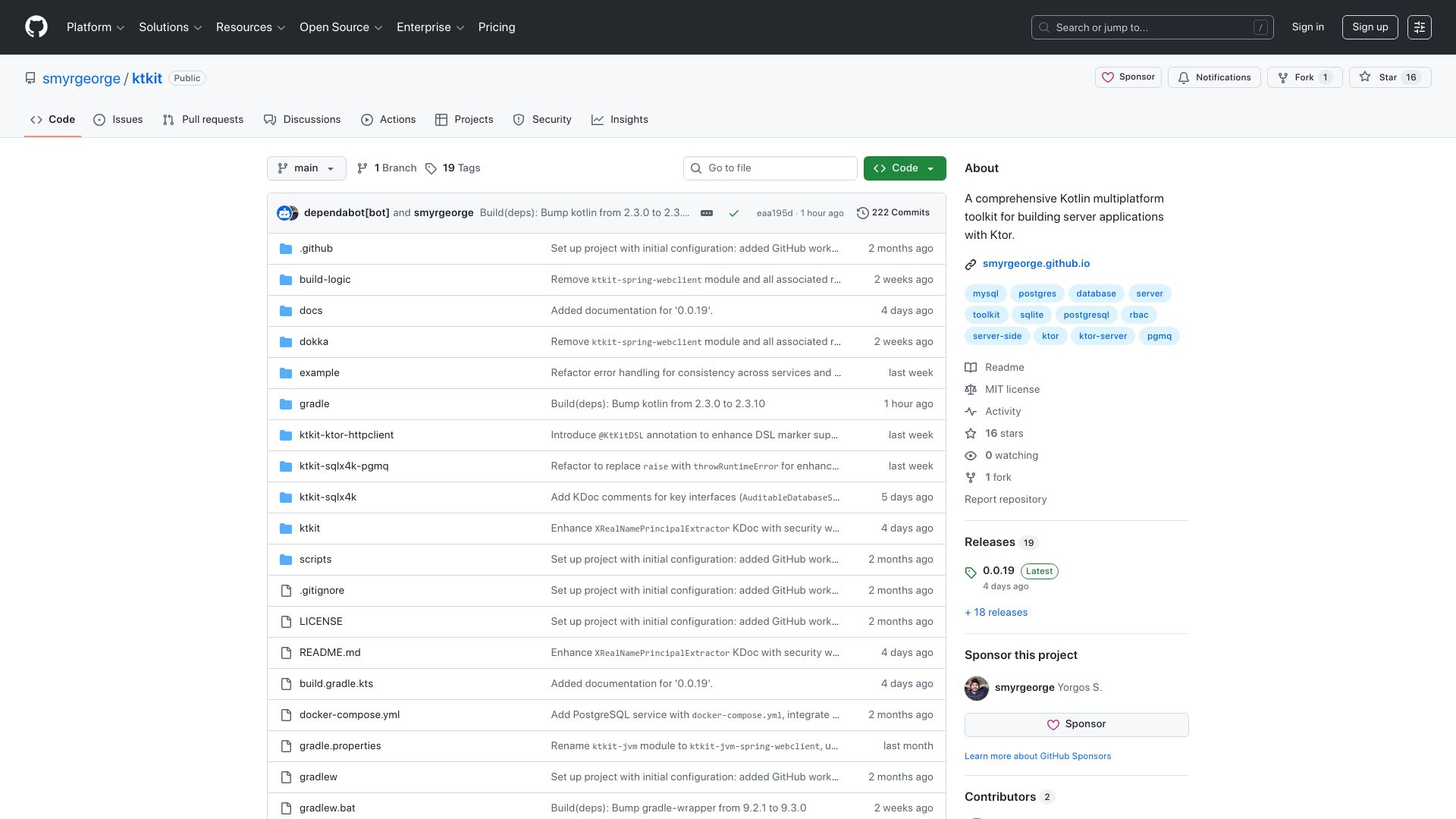
Task: Expand commit message ellipsis icon
Action: (x=707, y=213)
